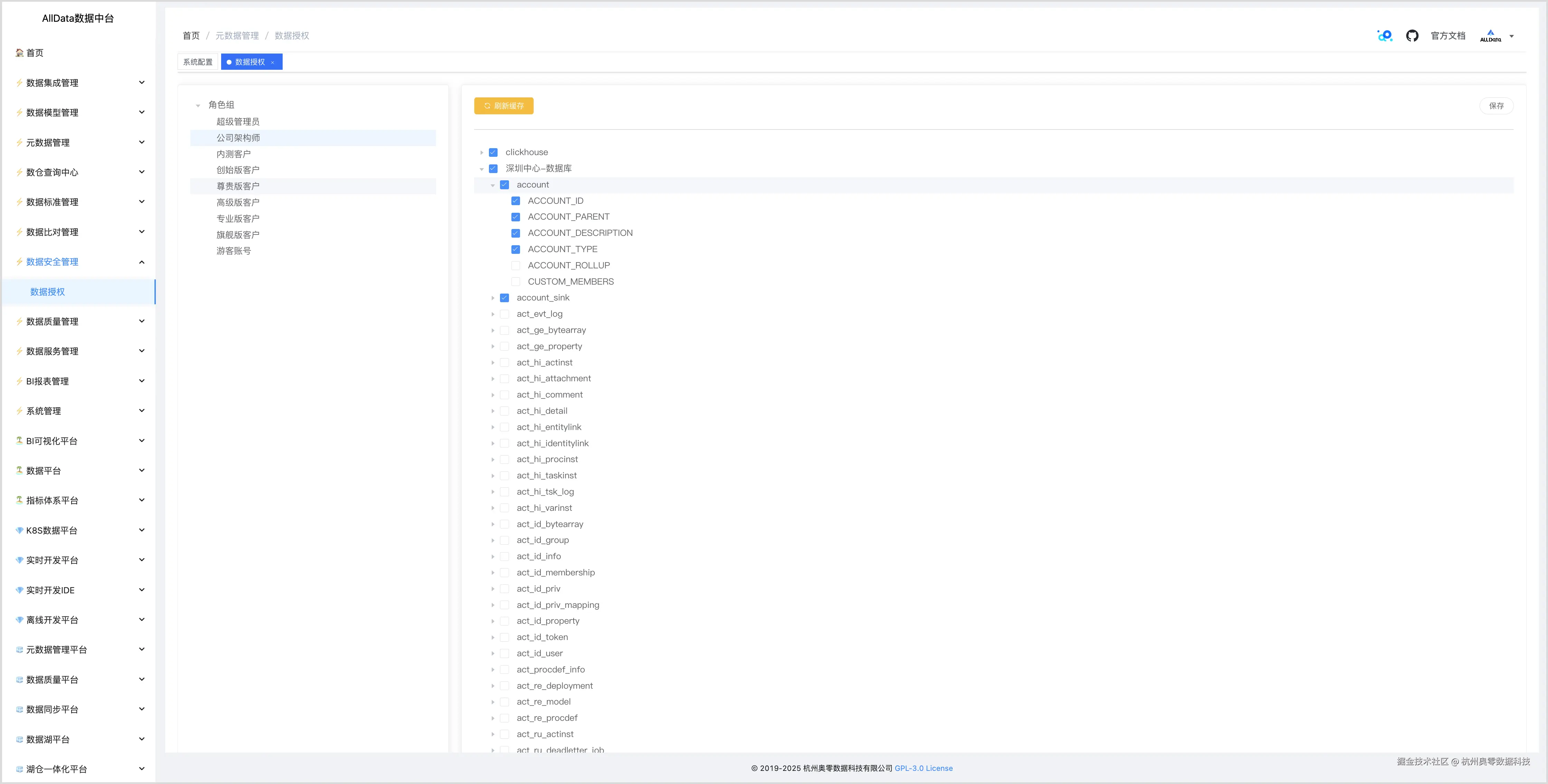Click icon beside 元数据管理平台

click(x=19, y=649)
